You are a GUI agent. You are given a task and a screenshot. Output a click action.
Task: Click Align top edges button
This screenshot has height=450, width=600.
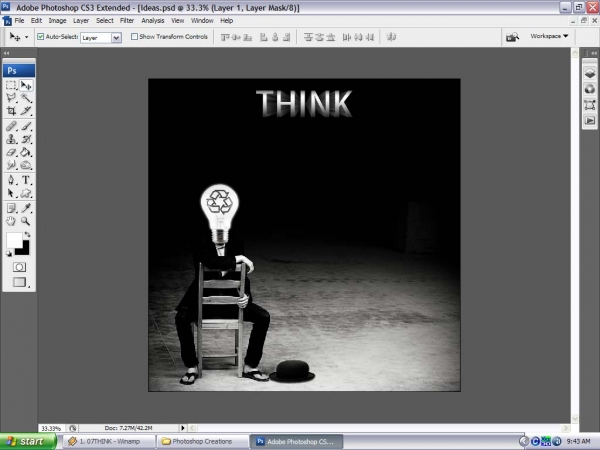pos(225,37)
